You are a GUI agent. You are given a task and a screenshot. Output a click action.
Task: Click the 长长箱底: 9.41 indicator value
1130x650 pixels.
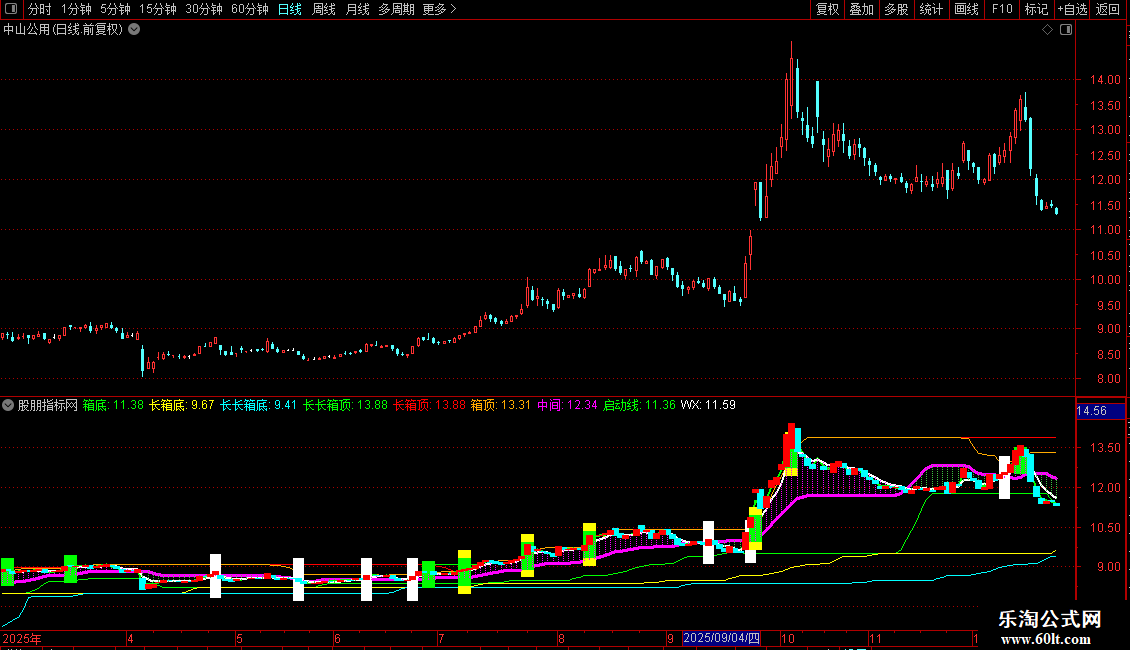[x=259, y=405]
